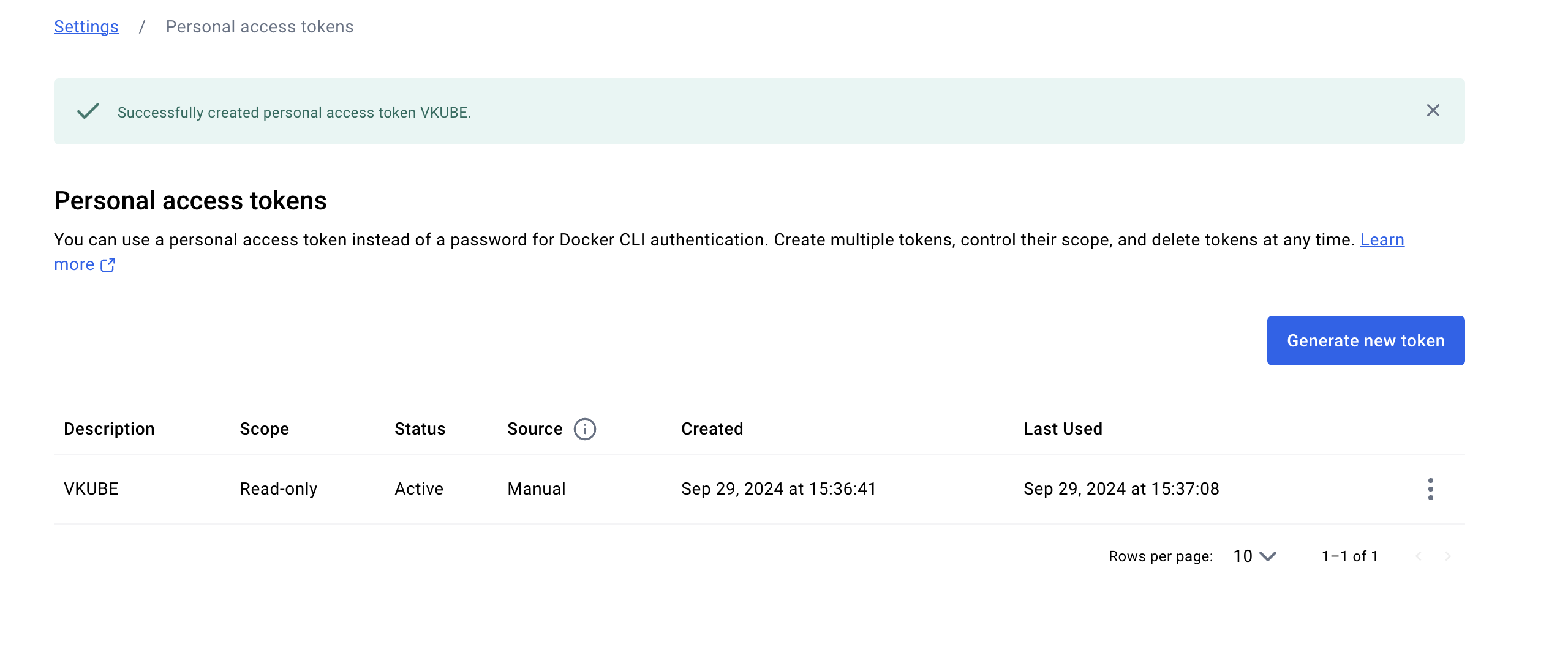Expand the Rows per page dropdown
Image resolution: width=1568 pixels, height=666 pixels.
point(1254,556)
